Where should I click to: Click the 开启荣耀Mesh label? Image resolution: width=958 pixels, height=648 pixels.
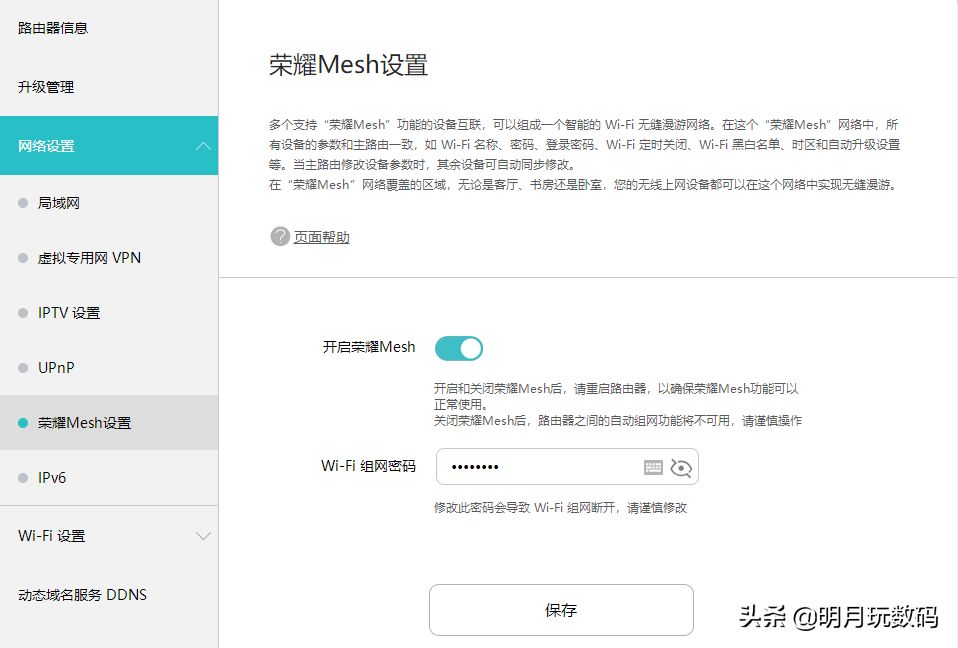pos(369,347)
